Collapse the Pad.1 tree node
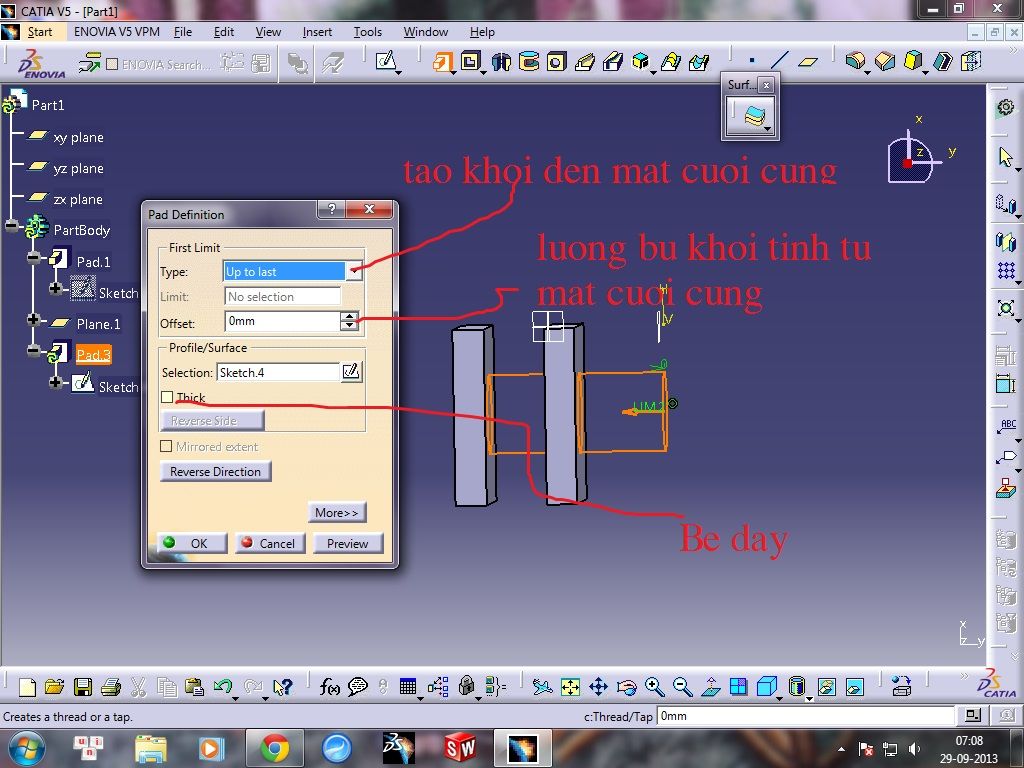This screenshot has width=1024, height=768. (x=33, y=258)
